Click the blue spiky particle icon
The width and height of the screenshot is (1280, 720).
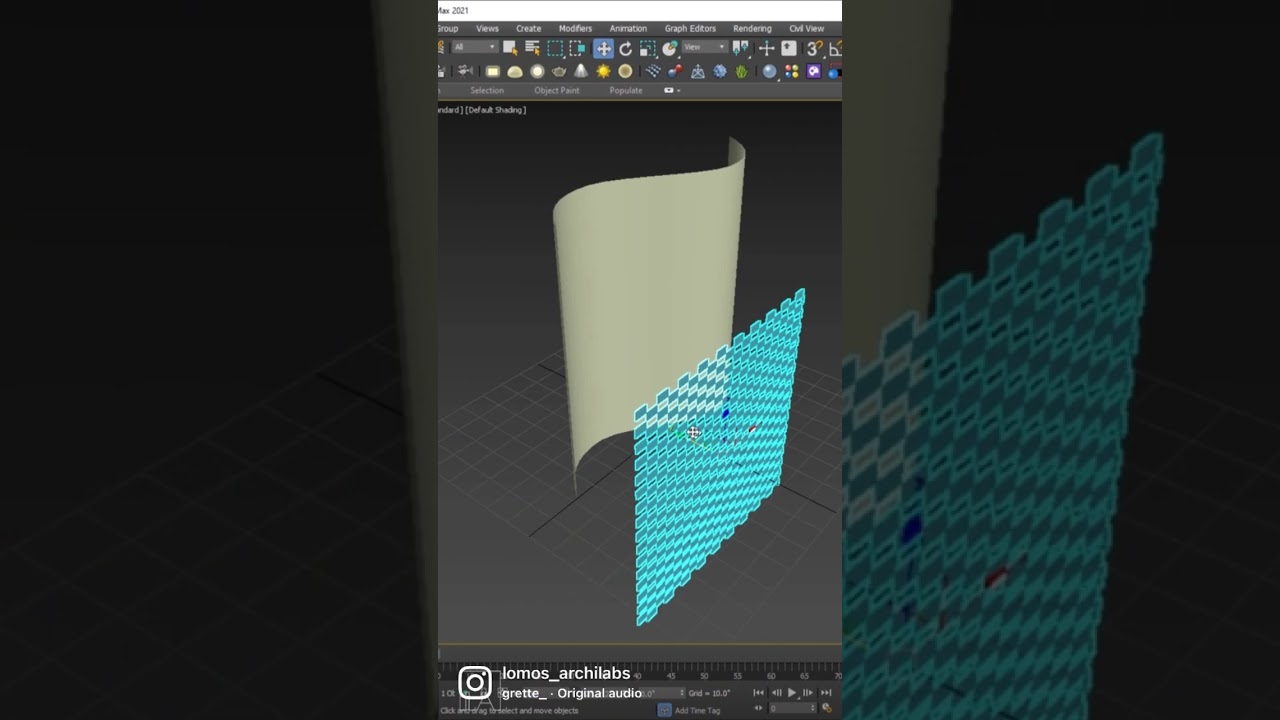click(x=720, y=72)
